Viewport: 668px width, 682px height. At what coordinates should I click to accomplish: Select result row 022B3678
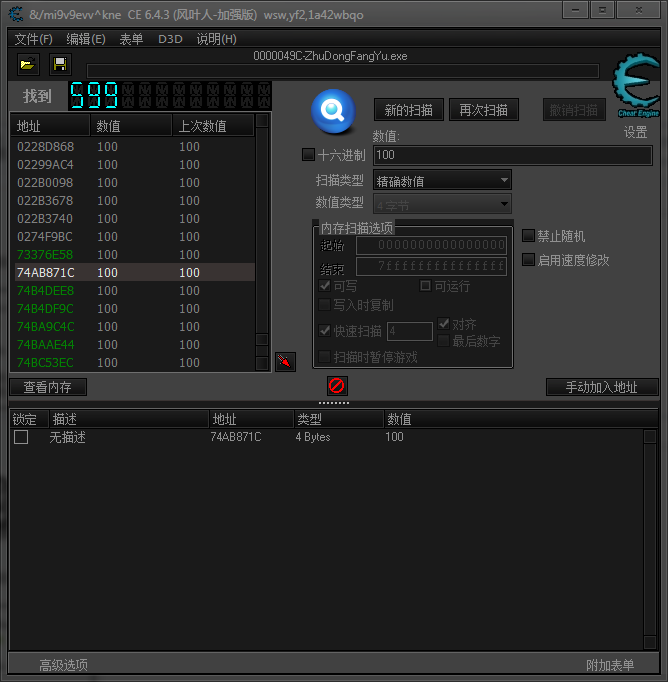(134, 201)
